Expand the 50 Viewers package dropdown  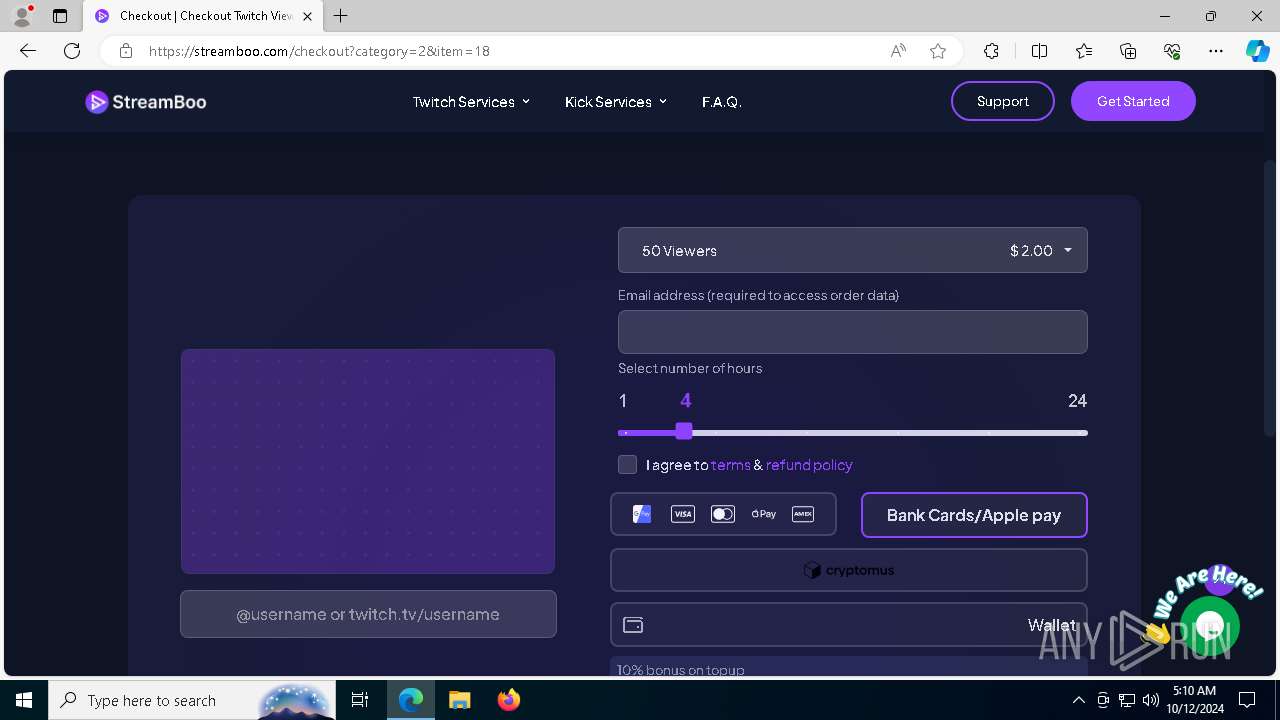[x=853, y=250]
